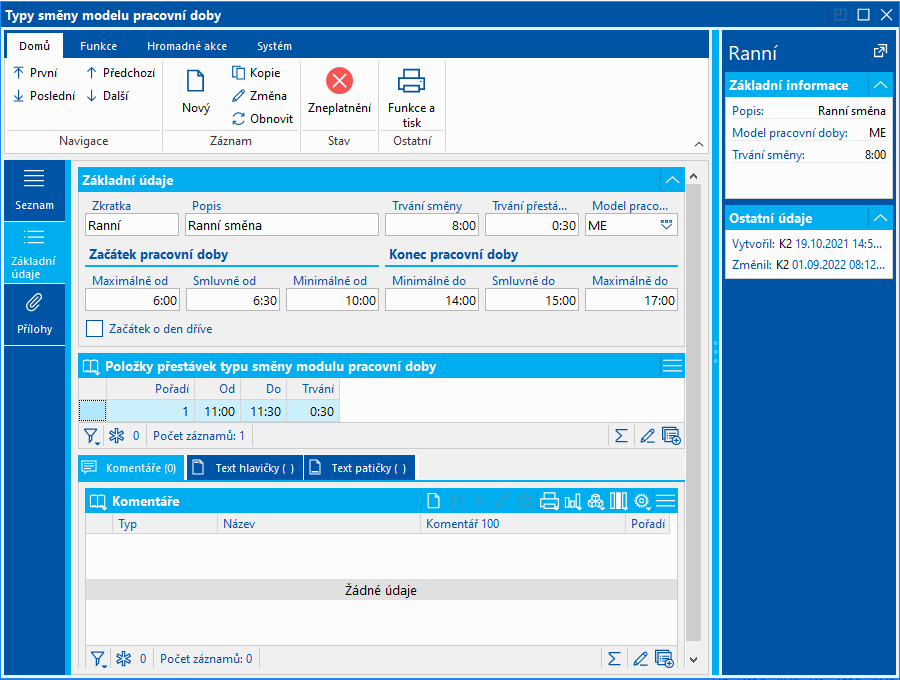
Task: Select Komentáře (0) tab
Action: [x=131, y=468]
